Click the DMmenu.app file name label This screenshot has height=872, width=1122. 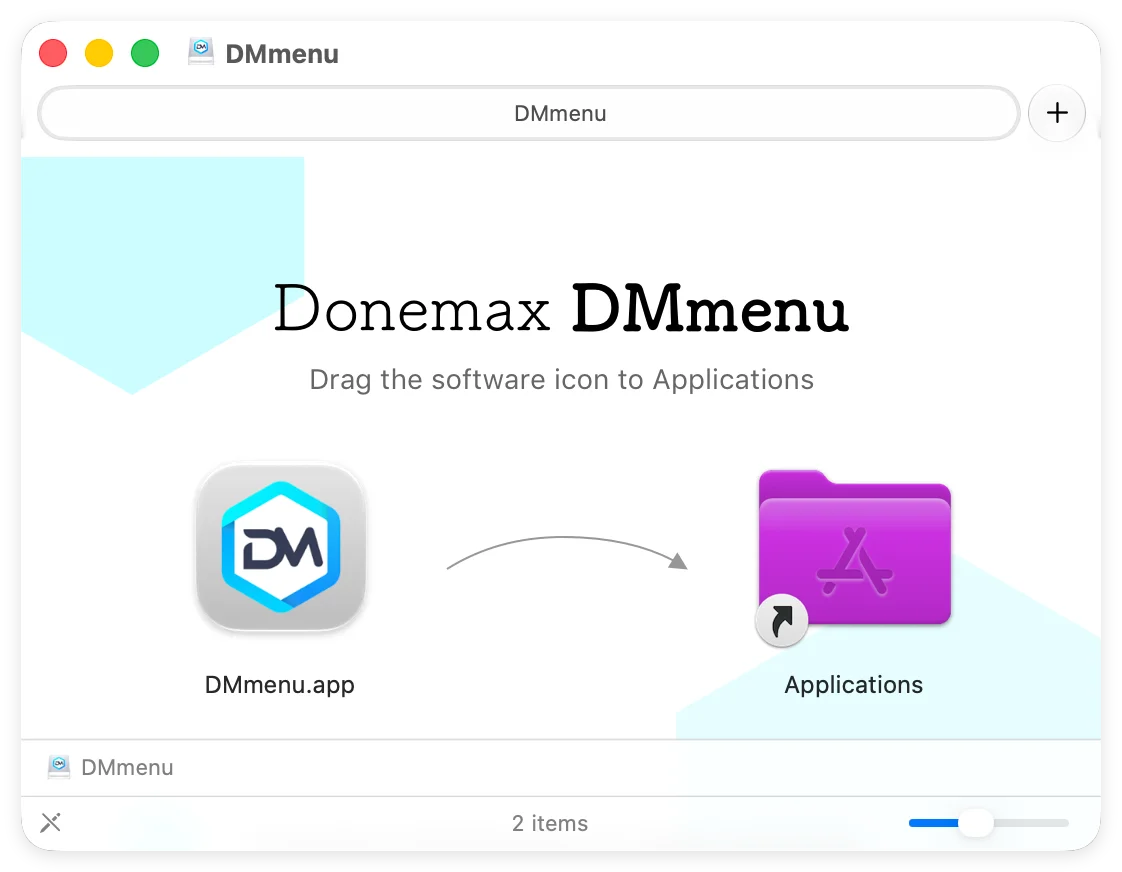[280, 685]
